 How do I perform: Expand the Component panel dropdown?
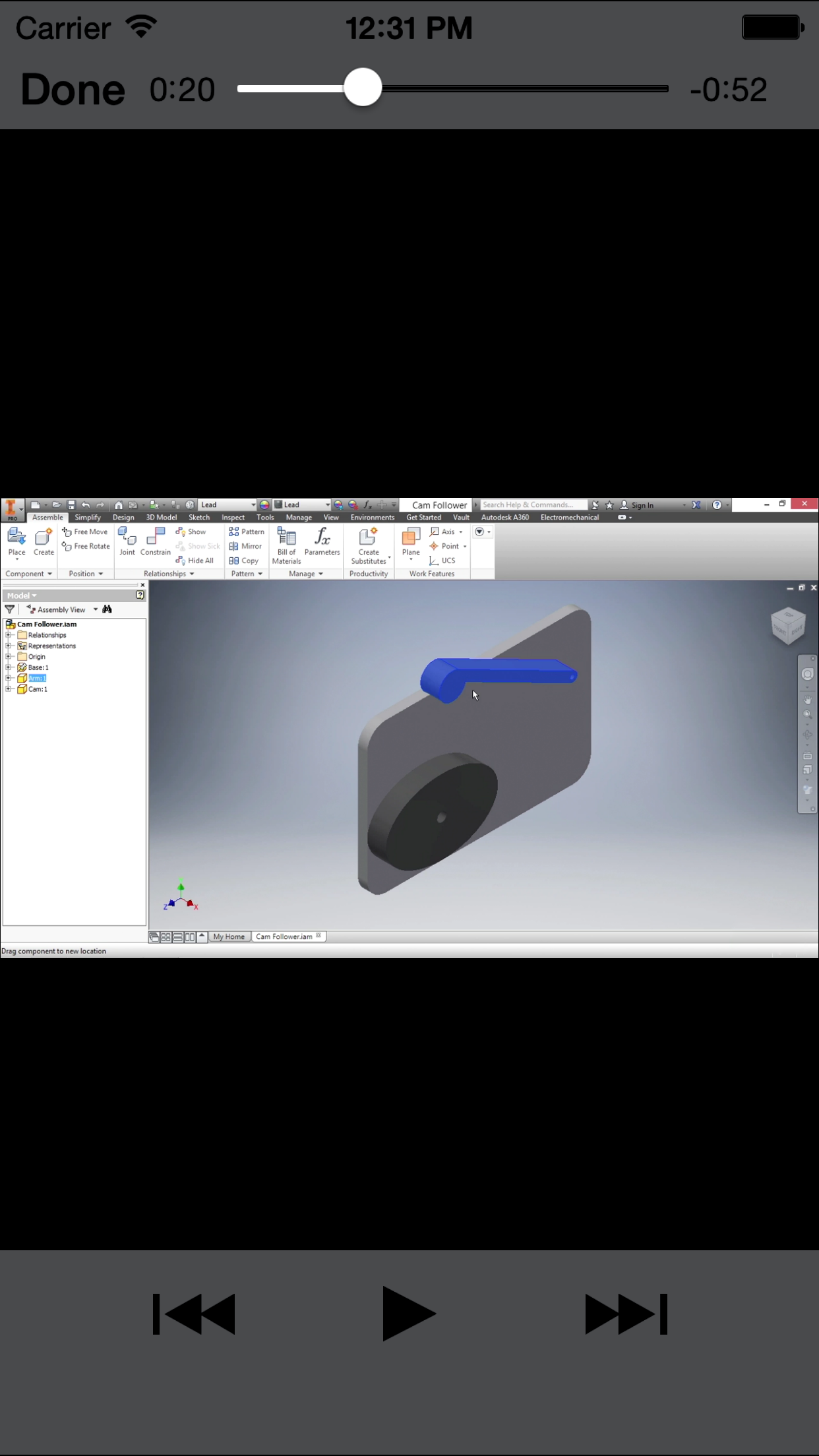(x=28, y=574)
